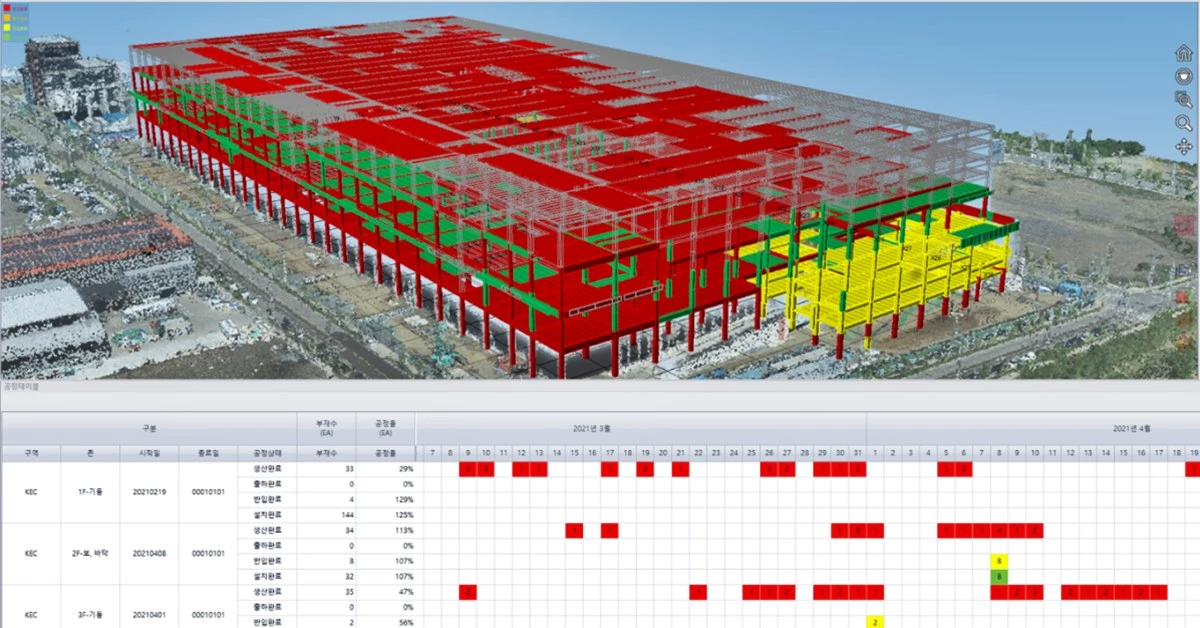Select the 공정상태 column header
Screen dimensions: 1200x628
pyautogui.click(x=268, y=453)
